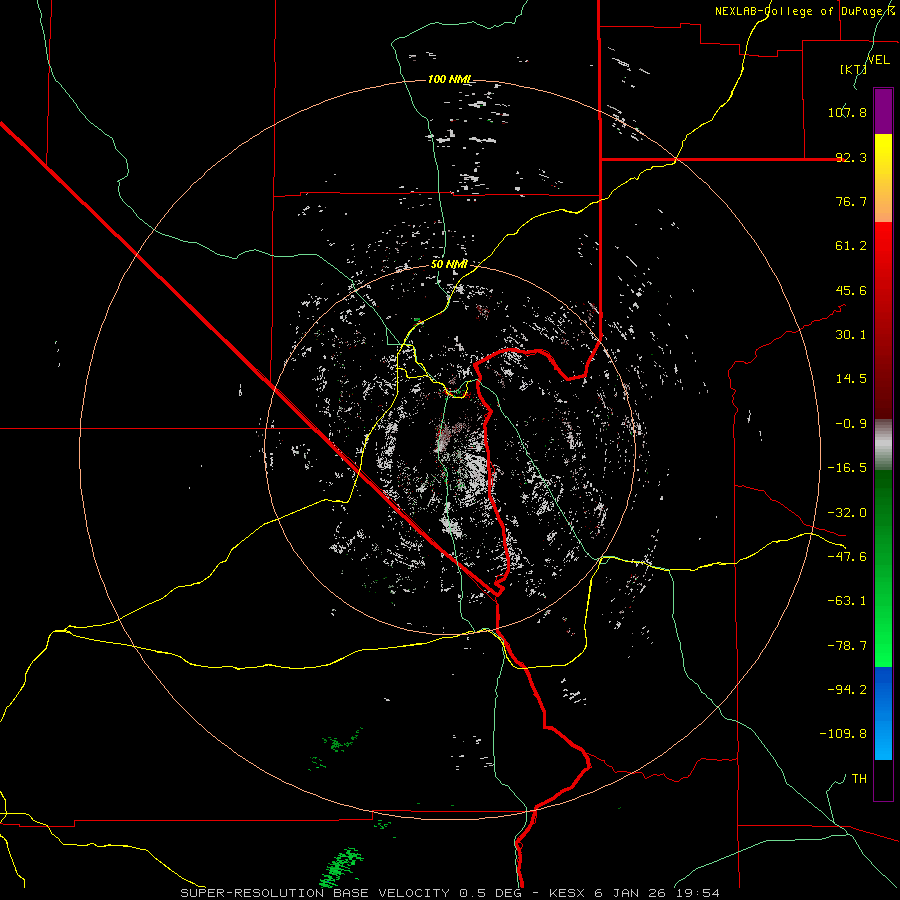This screenshot has width=900, height=900.
Task: Click the NEXLAB-College of DuPage credit text
Action: [804, 11]
